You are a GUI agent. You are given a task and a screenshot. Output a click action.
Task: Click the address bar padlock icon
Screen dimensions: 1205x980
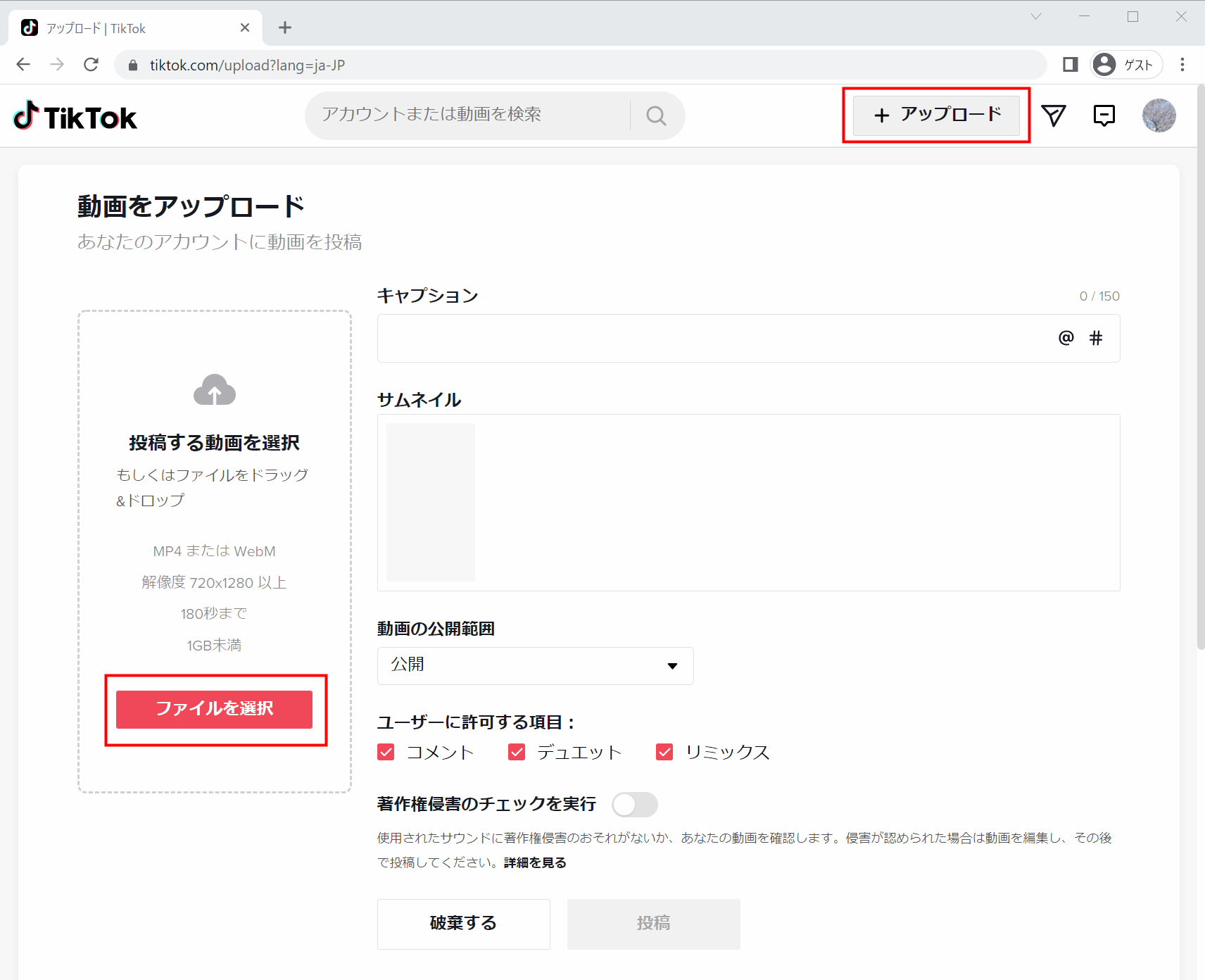tap(133, 65)
